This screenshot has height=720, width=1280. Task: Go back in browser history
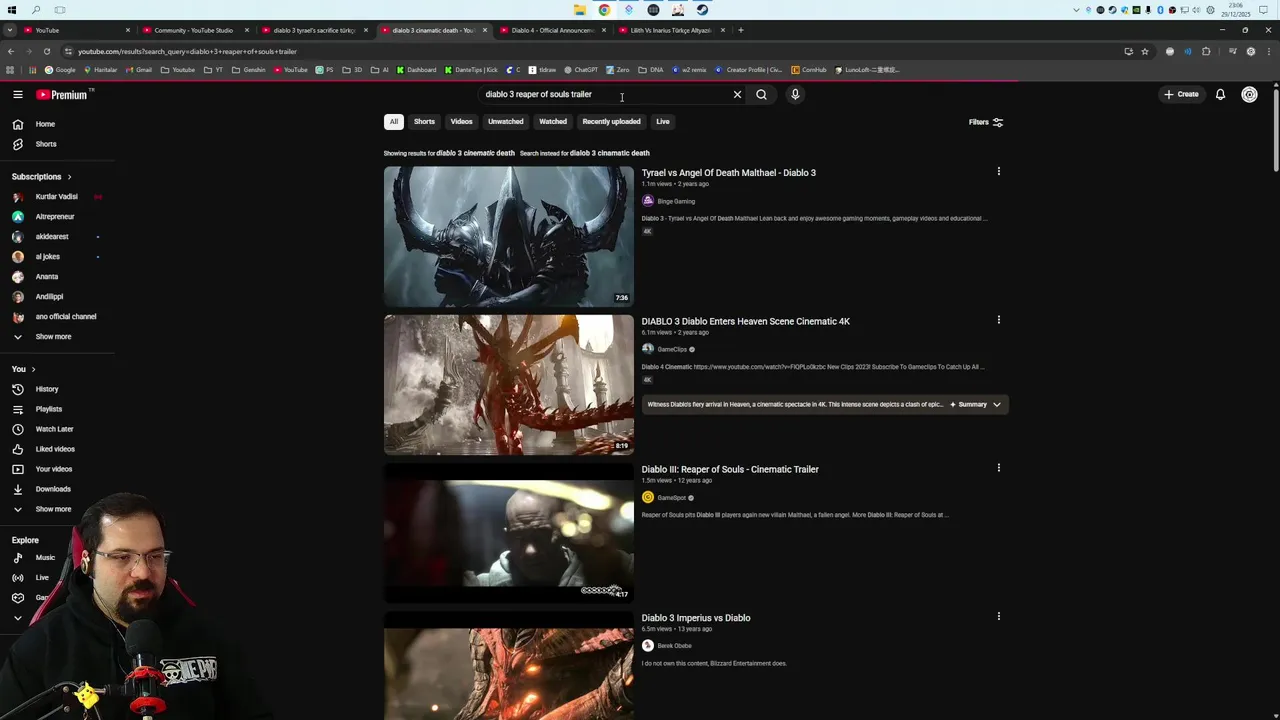11,51
